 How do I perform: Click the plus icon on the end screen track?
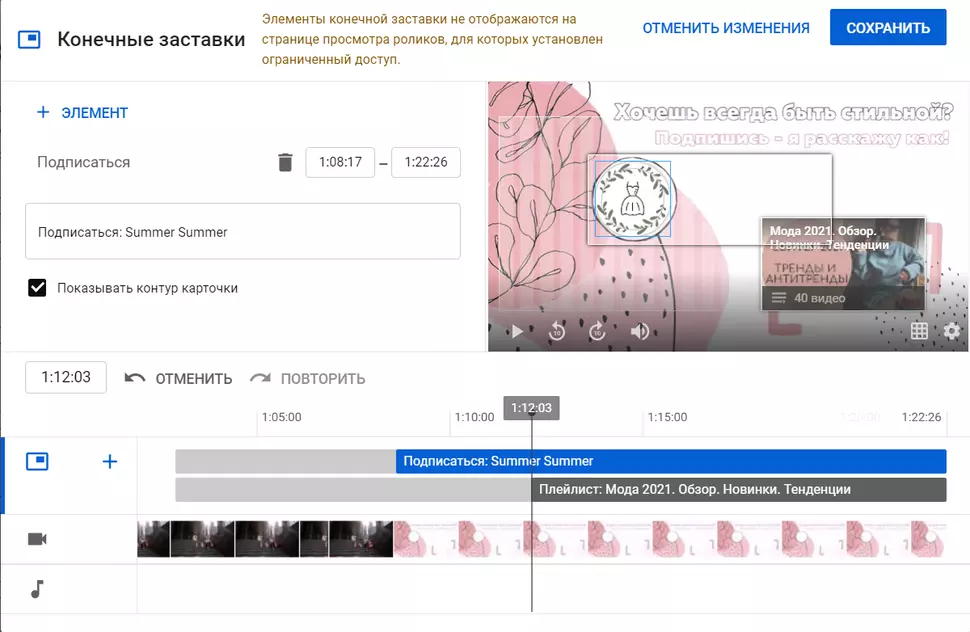[x=110, y=461]
